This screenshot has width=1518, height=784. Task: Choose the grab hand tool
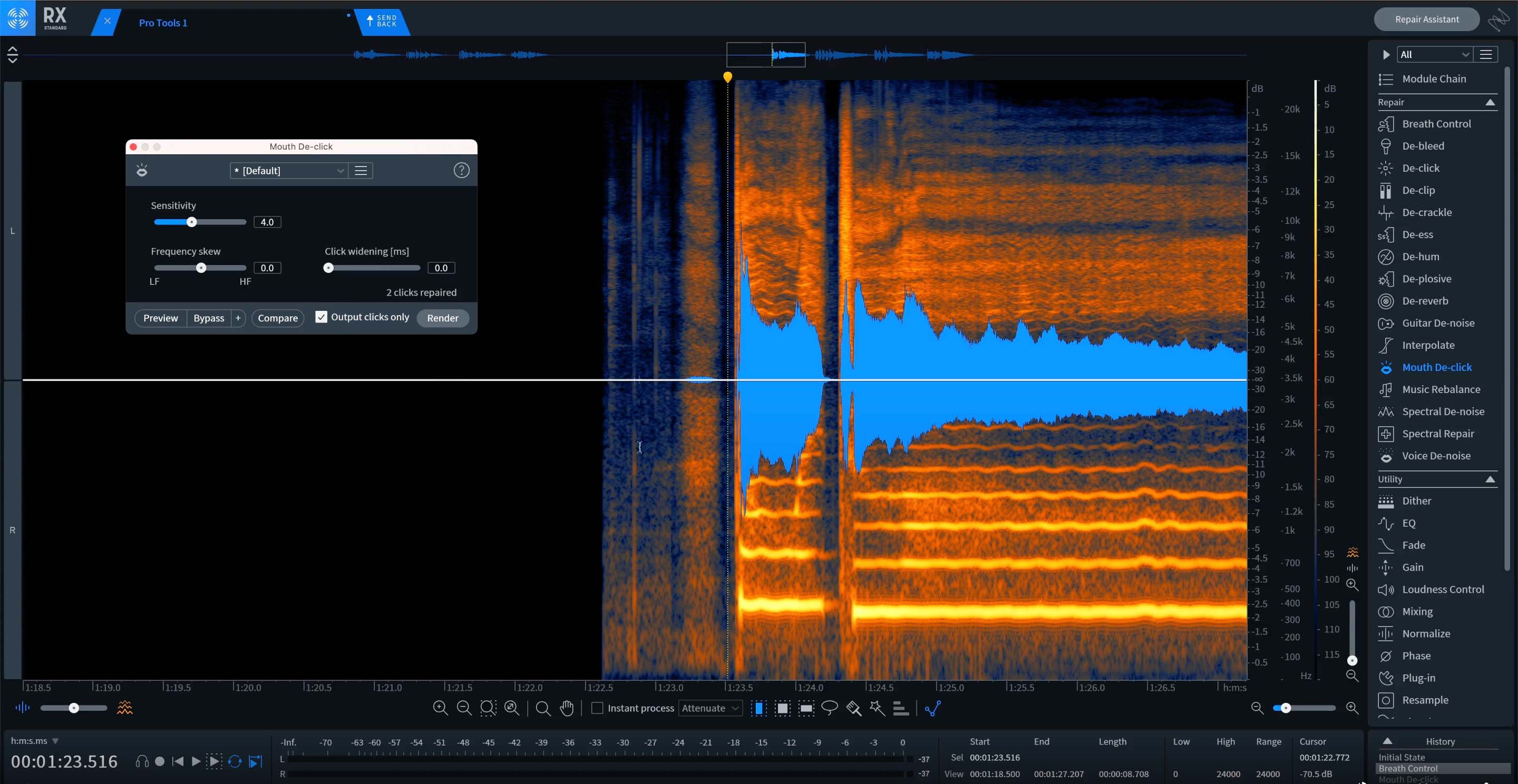pyautogui.click(x=567, y=708)
